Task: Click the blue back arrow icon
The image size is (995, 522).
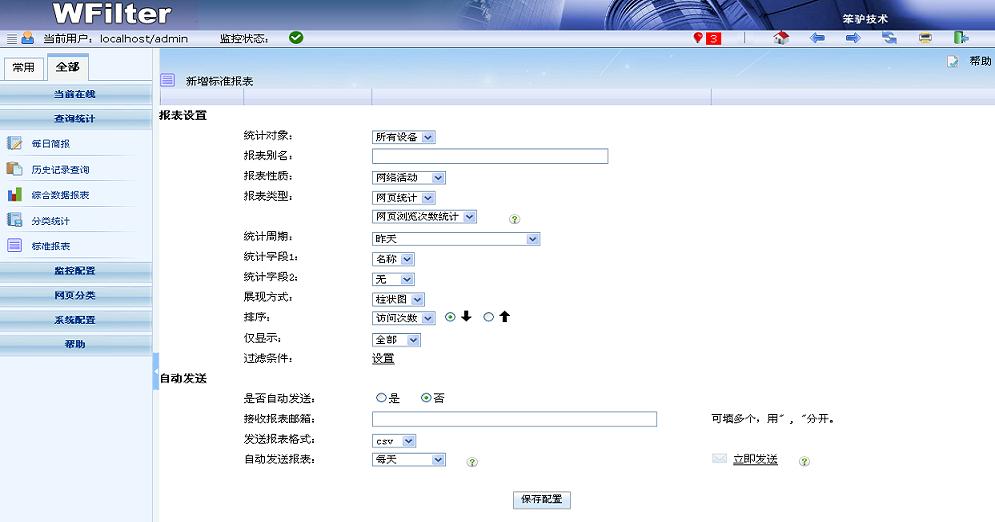Action: click(x=817, y=38)
